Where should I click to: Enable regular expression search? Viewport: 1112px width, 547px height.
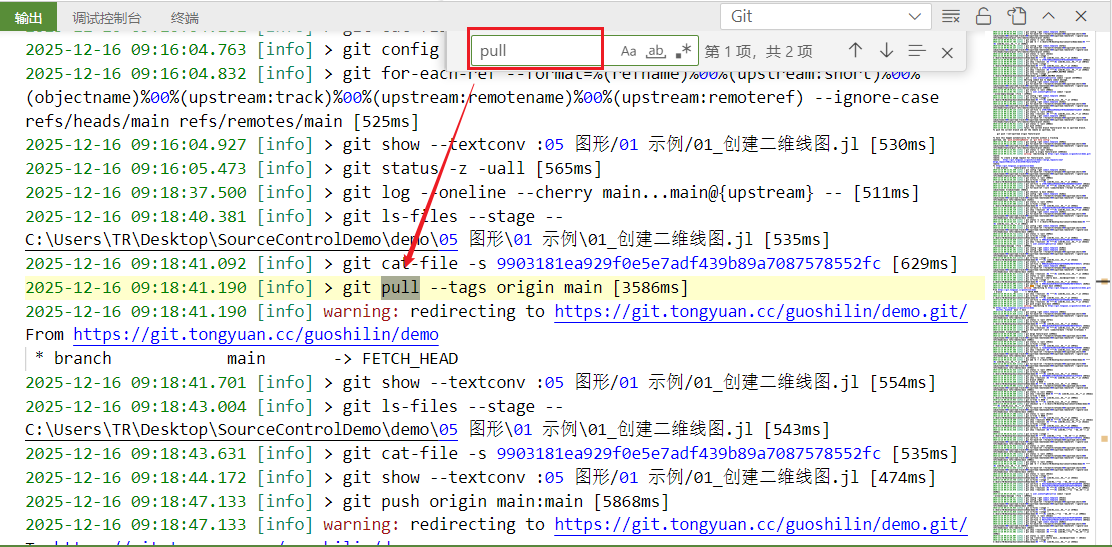click(x=684, y=51)
